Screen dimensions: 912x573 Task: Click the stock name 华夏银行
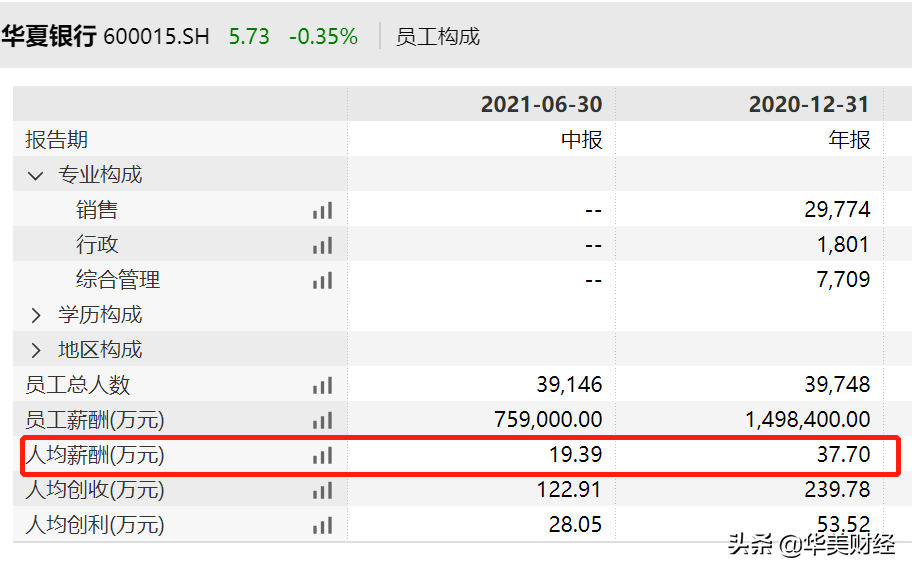point(49,36)
